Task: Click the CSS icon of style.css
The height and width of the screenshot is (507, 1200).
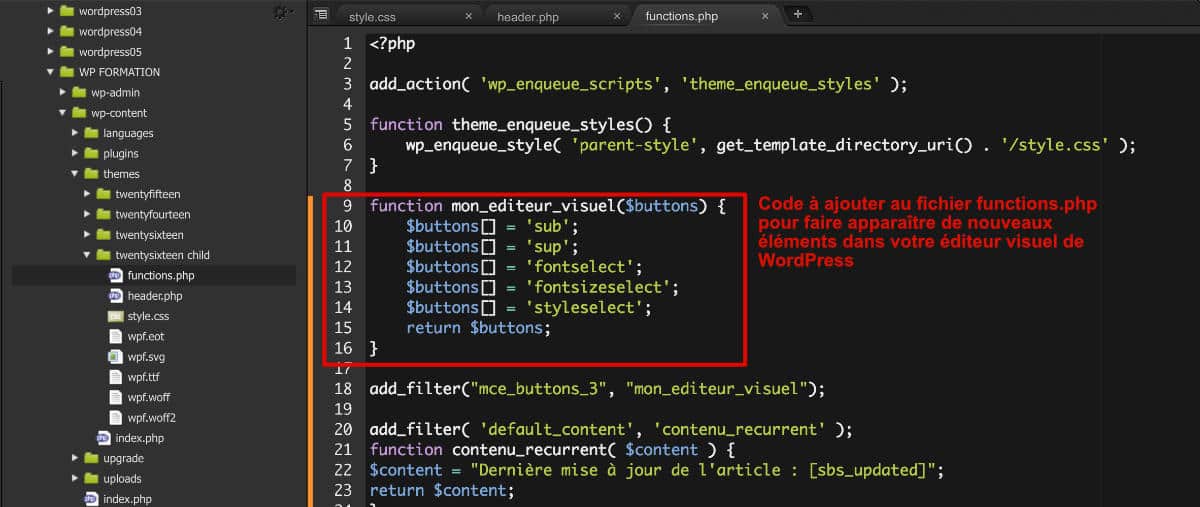Action: pos(115,316)
